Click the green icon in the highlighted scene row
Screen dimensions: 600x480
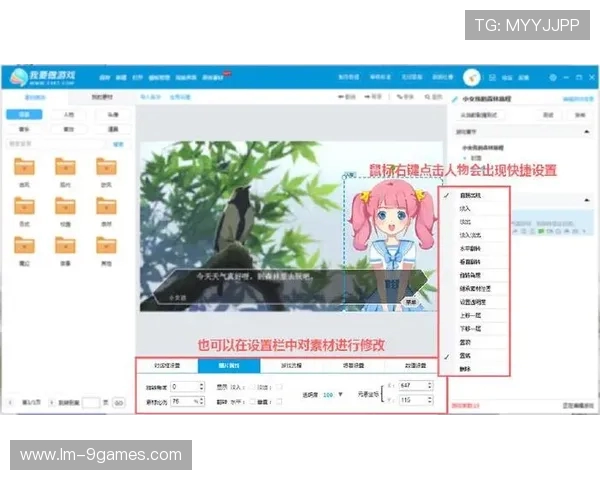(541, 231)
